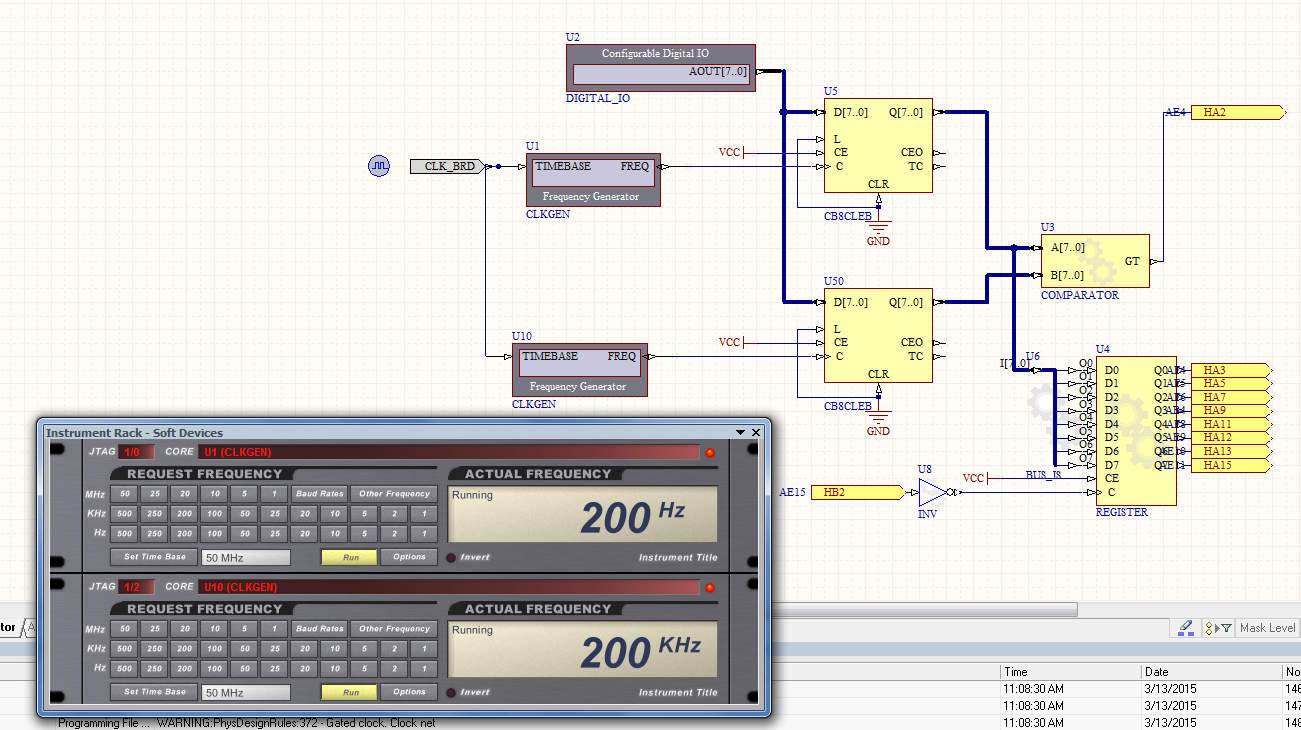This screenshot has height=730, width=1301.
Task: Open Baud Rates list for U1 CLKGEN
Action: click(319, 493)
